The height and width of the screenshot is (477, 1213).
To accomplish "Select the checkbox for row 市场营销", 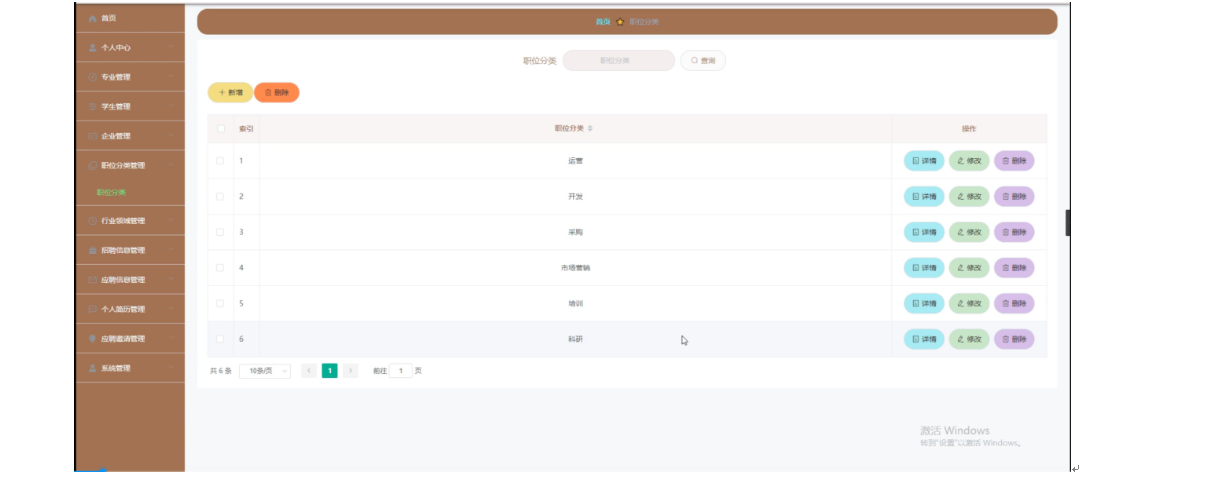I will 220,268.
